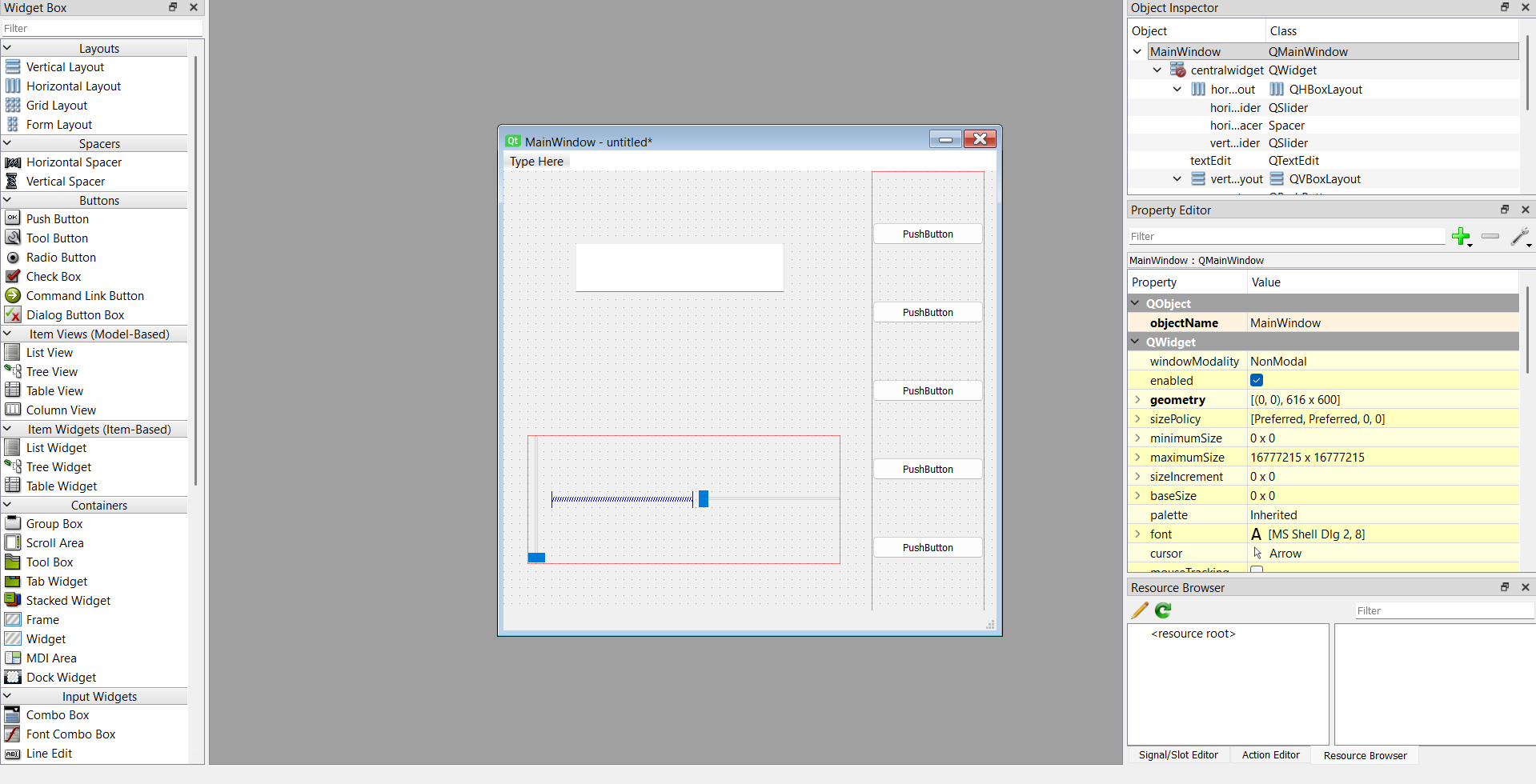Float the Object Inspector panel
This screenshot has width=1536, height=784.
[1505, 7]
